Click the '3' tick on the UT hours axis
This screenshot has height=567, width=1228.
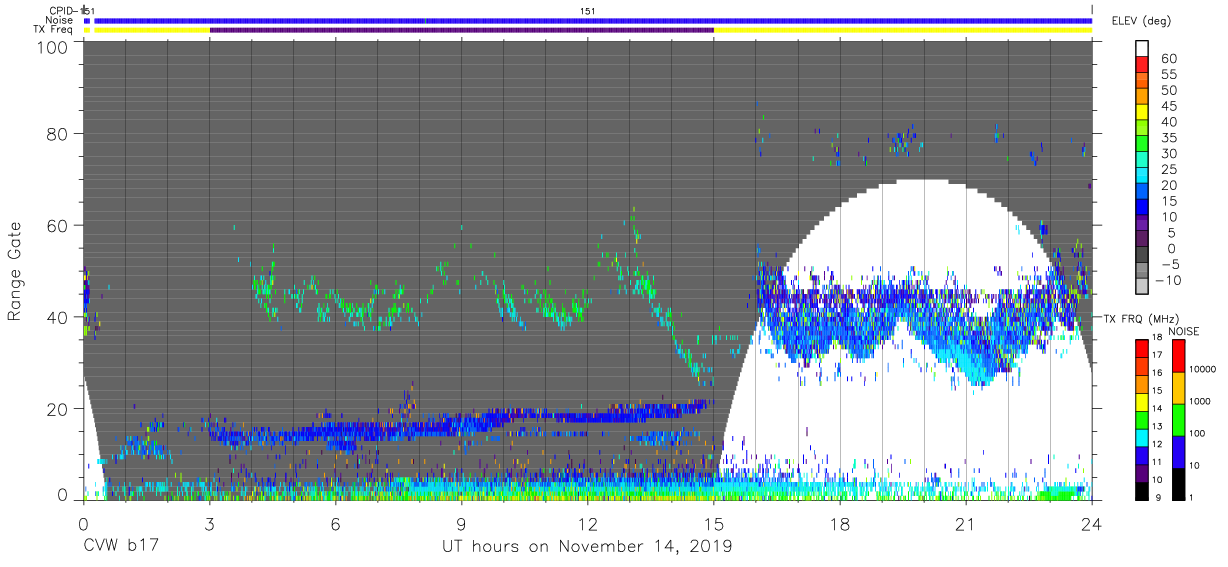(x=209, y=522)
